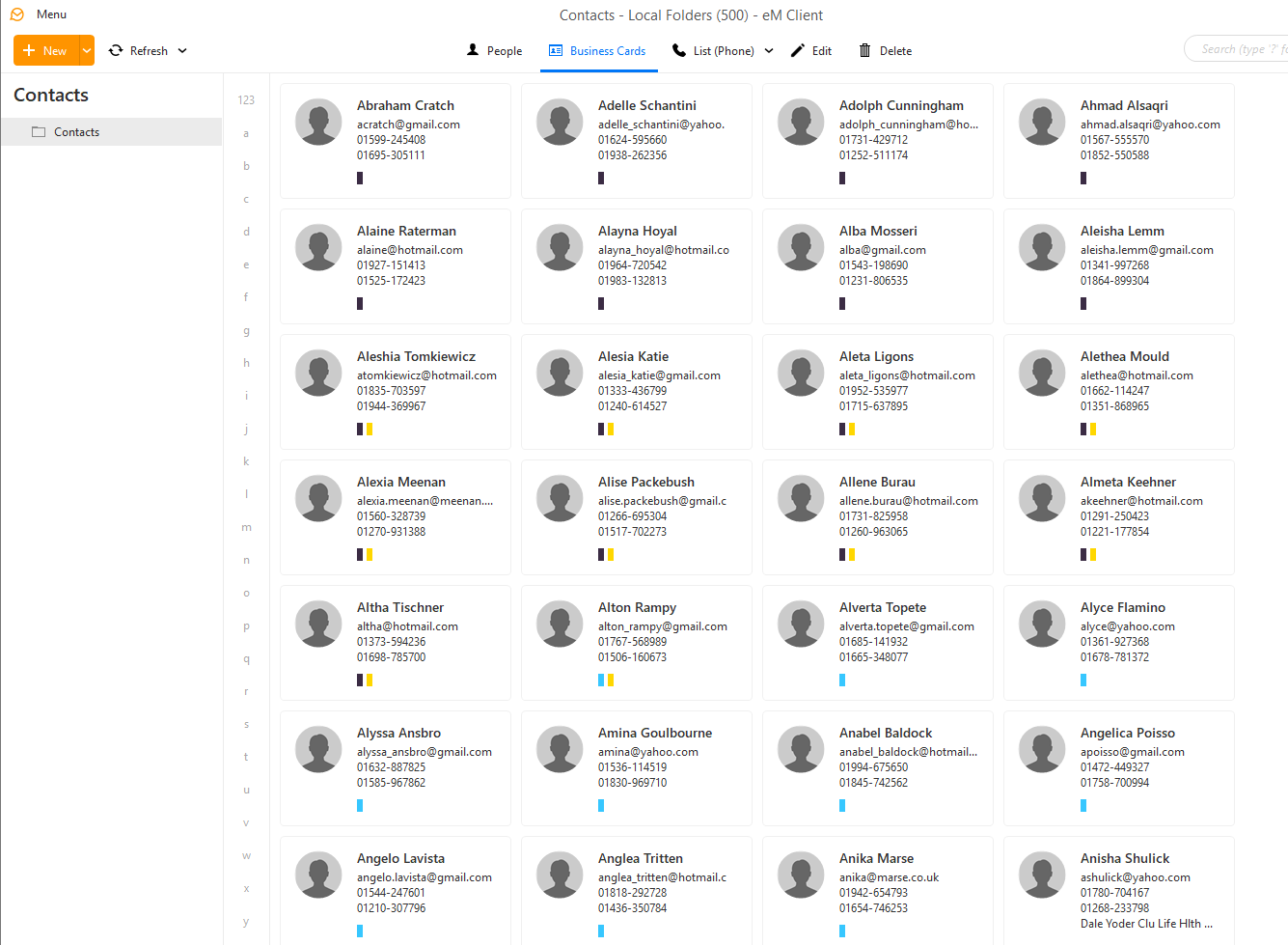Click Alba Mosseri's avatar picture
This screenshot has width=1288, height=945.
(801, 249)
